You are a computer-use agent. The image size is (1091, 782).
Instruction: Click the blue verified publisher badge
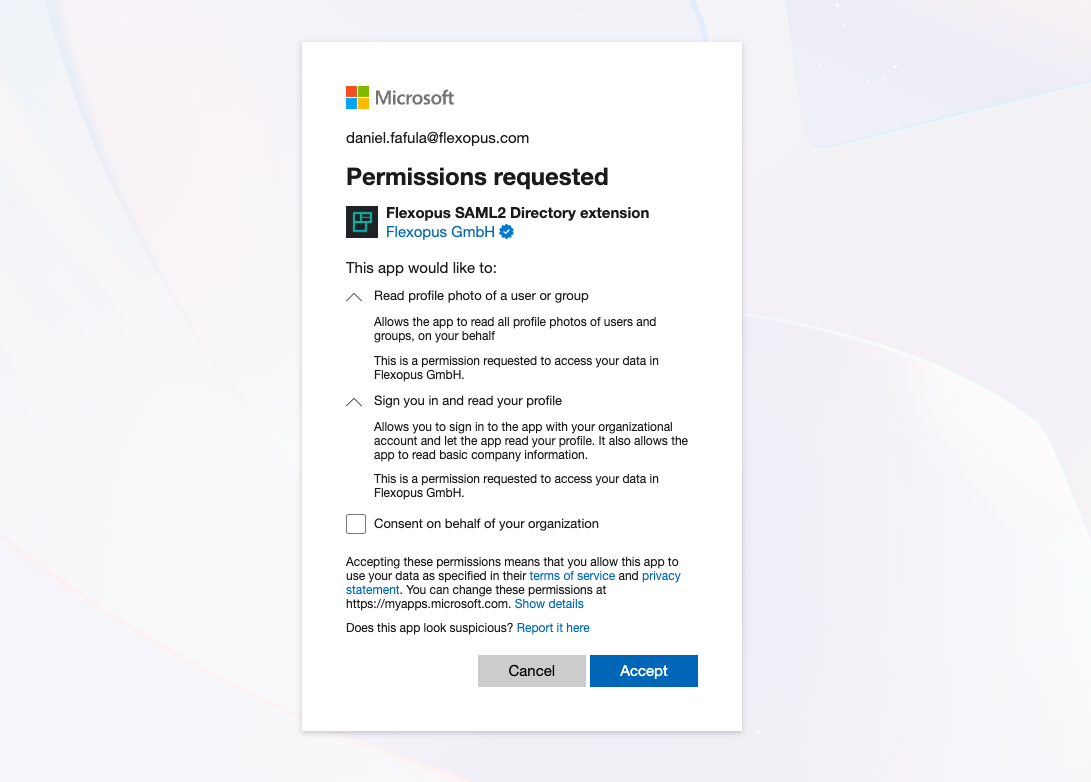[x=507, y=232]
